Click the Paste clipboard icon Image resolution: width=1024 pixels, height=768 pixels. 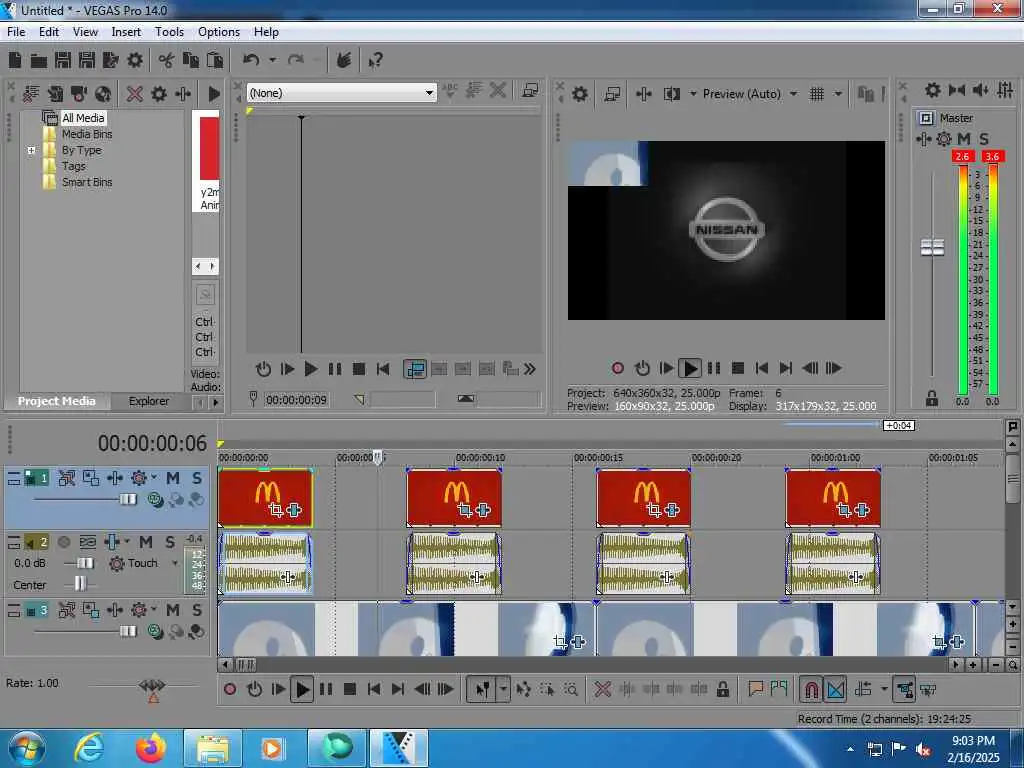click(214, 60)
